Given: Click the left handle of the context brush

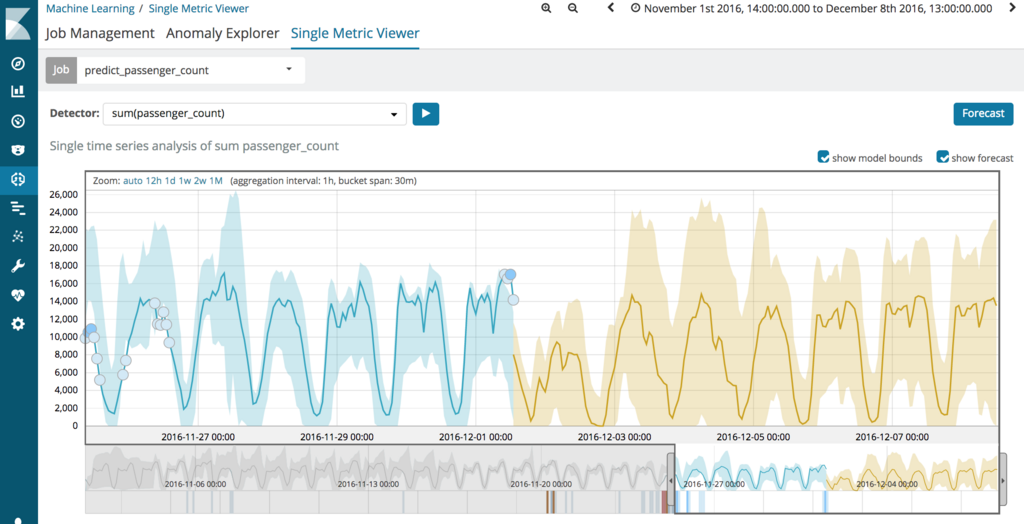Looking at the screenshot, I should point(671,480).
